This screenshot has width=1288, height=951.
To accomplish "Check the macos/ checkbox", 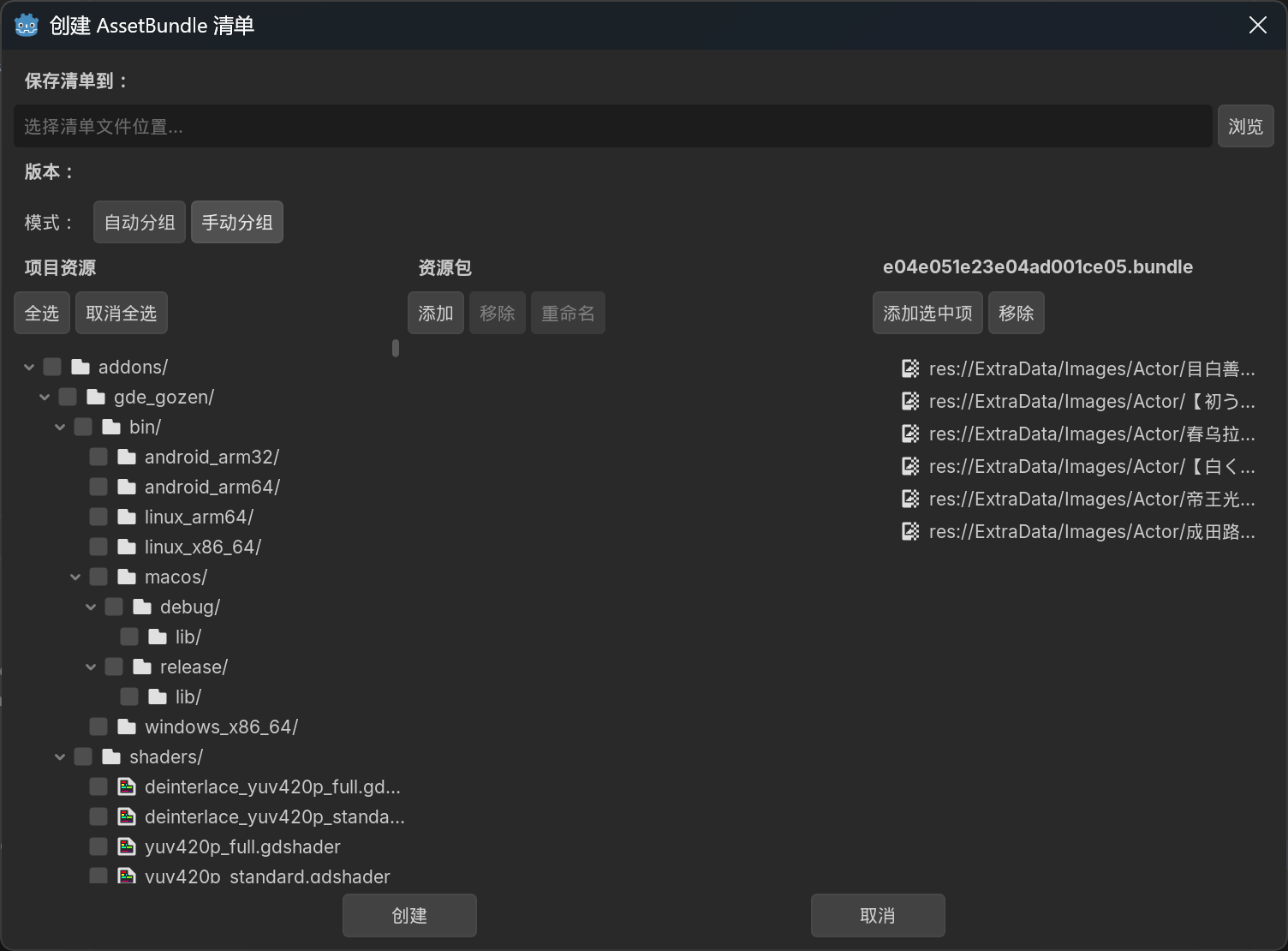I will click(x=98, y=577).
